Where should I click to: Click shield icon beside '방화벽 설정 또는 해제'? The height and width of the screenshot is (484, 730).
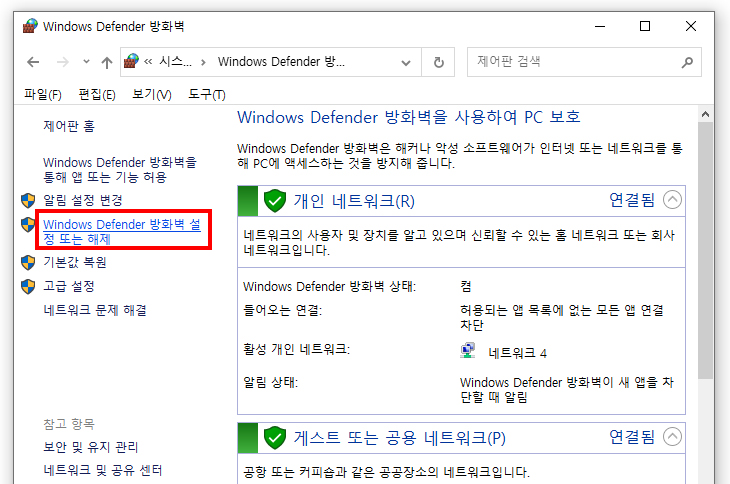28,224
